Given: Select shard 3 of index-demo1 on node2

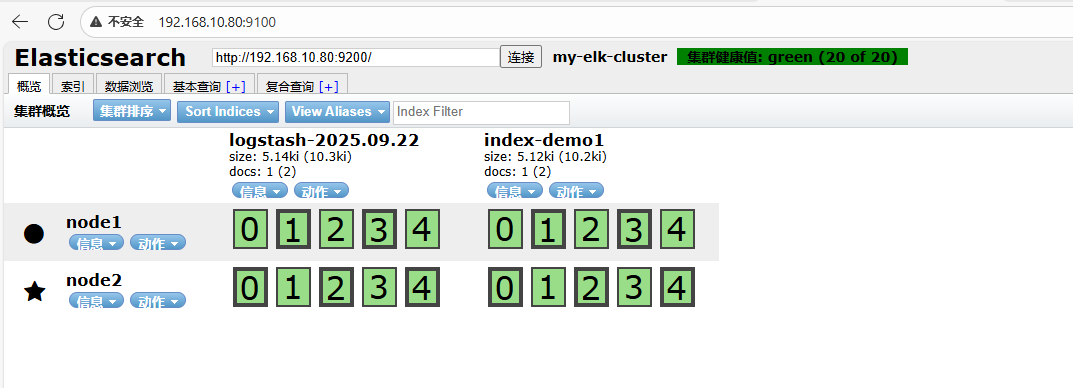Looking at the screenshot, I should coord(634,287).
